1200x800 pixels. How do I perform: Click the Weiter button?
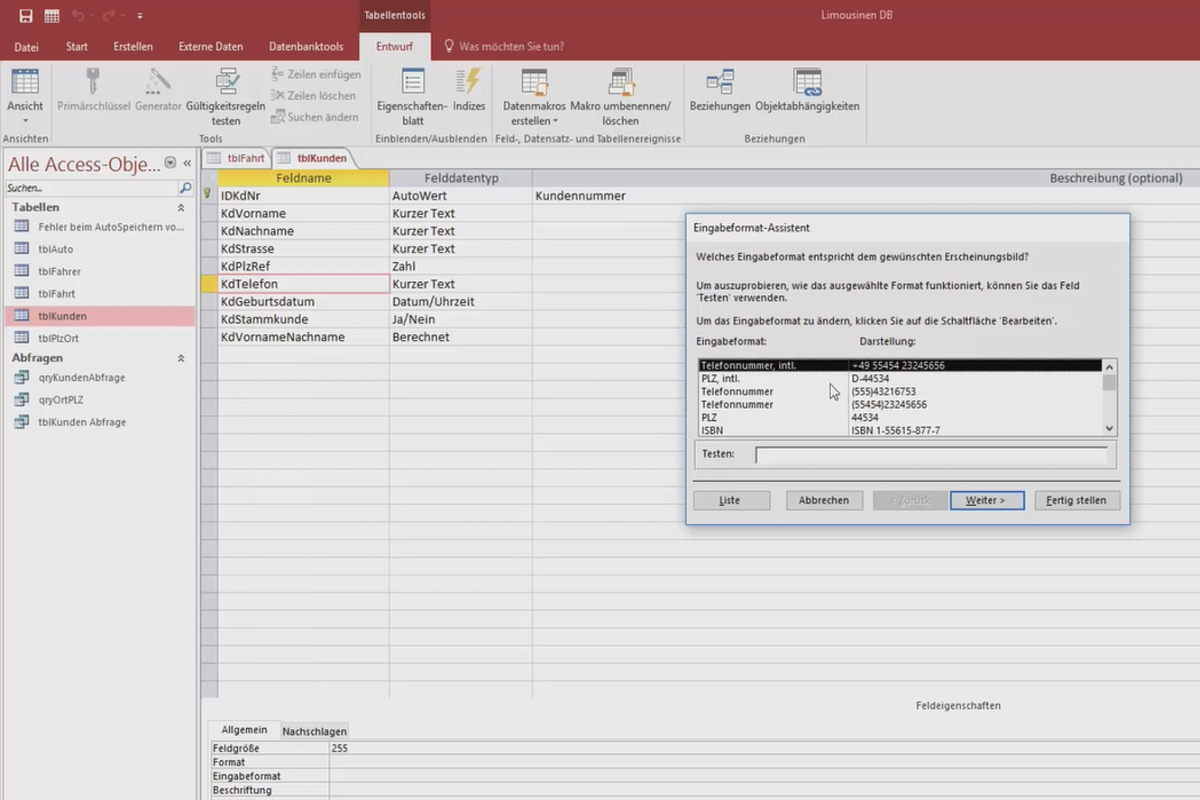point(986,500)
